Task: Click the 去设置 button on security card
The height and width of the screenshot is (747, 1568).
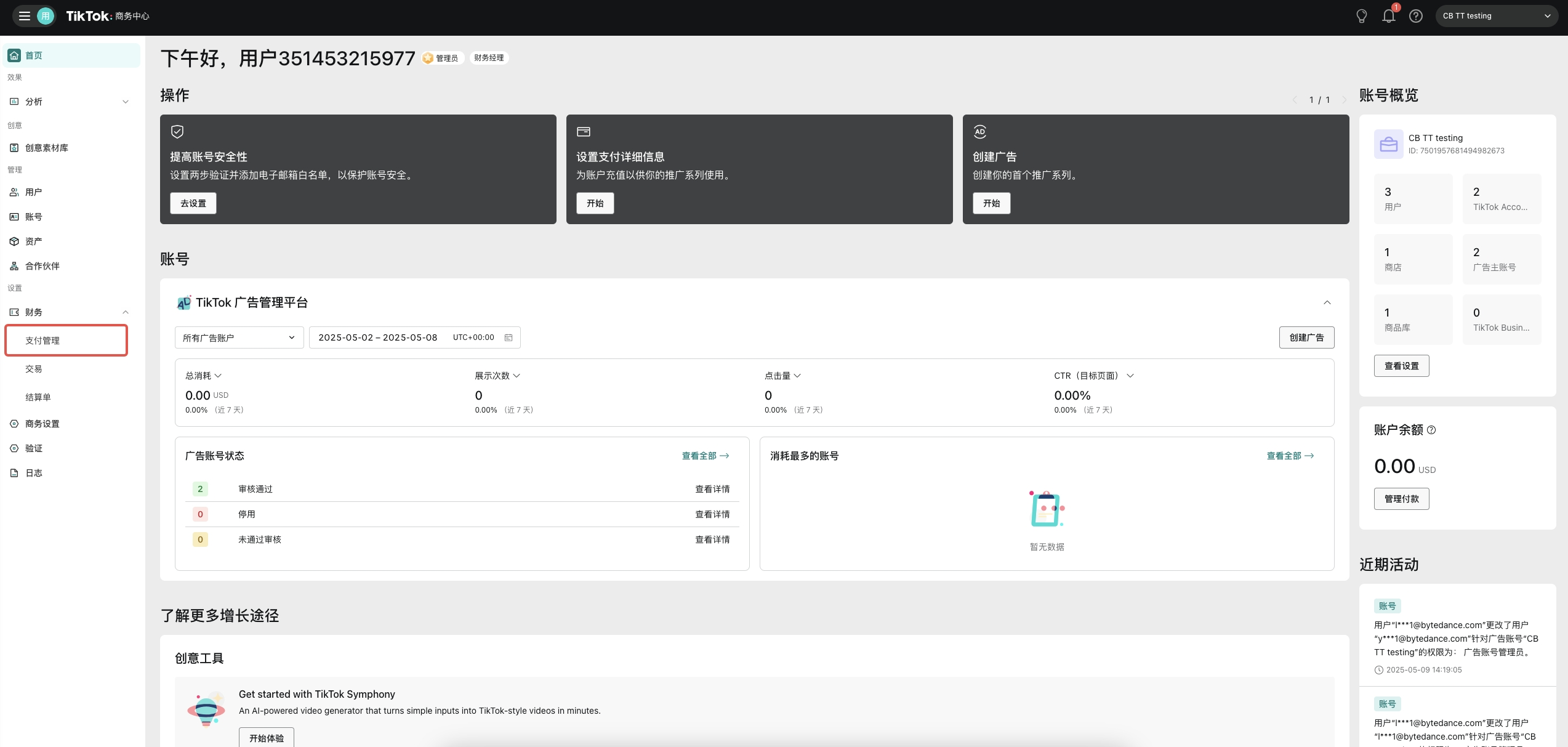Action: pos(193,203)
